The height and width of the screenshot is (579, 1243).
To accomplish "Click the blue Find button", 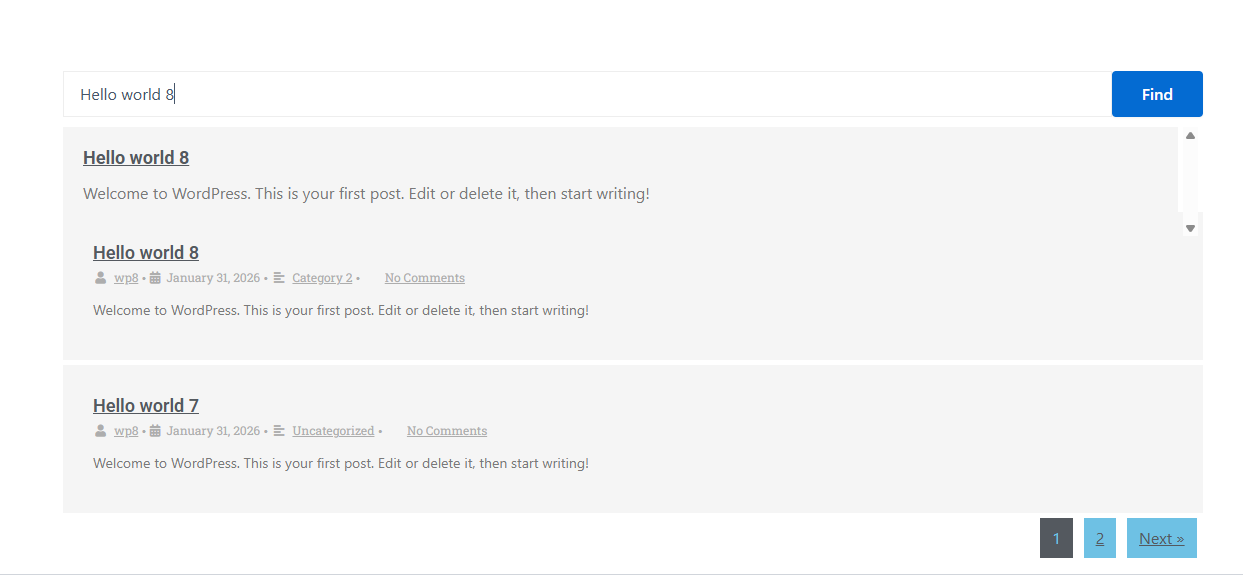I will (x=1156, y=94).
